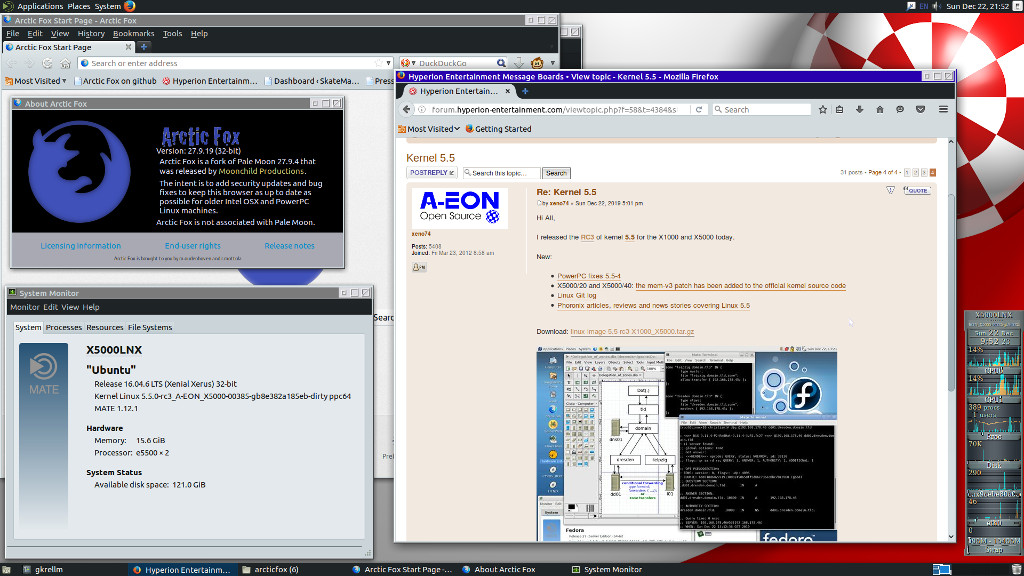Open the Arctic Fox address bar history dropdown
The width and height of the screenshot is (1024, 576).
pos(389,63)
